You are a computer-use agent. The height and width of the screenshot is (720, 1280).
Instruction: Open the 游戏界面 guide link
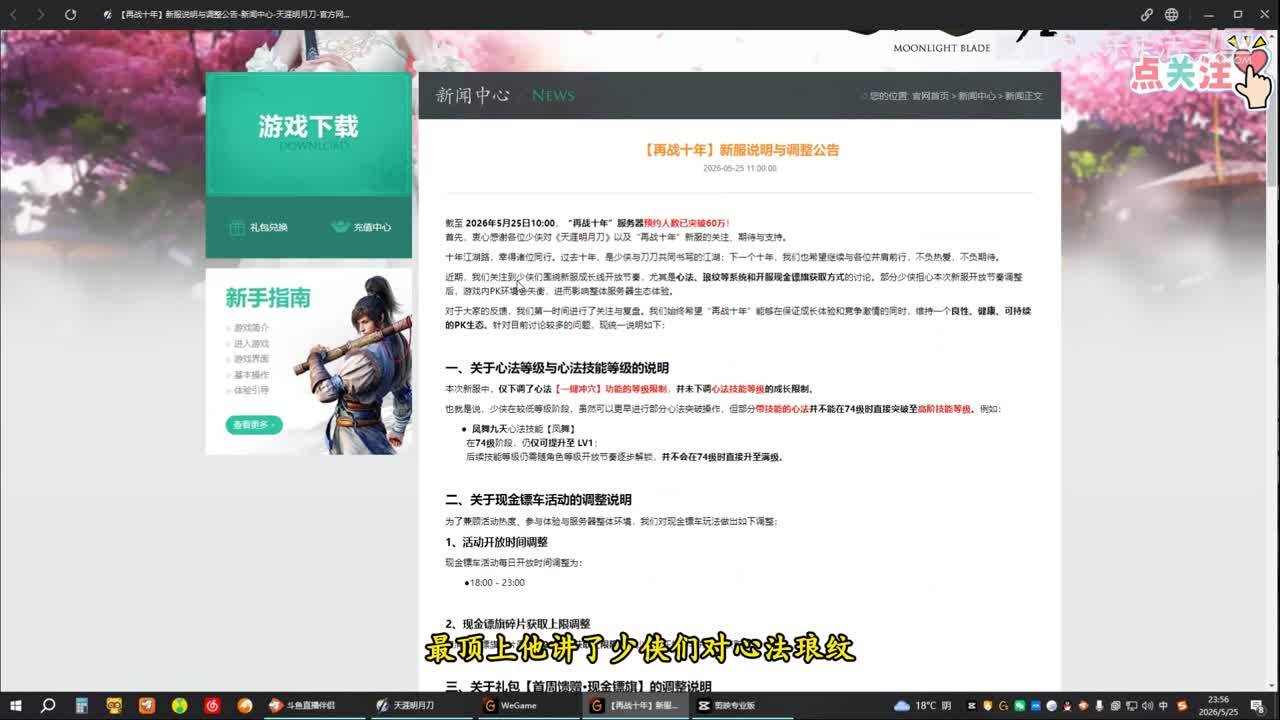click(x=251, y=359)
